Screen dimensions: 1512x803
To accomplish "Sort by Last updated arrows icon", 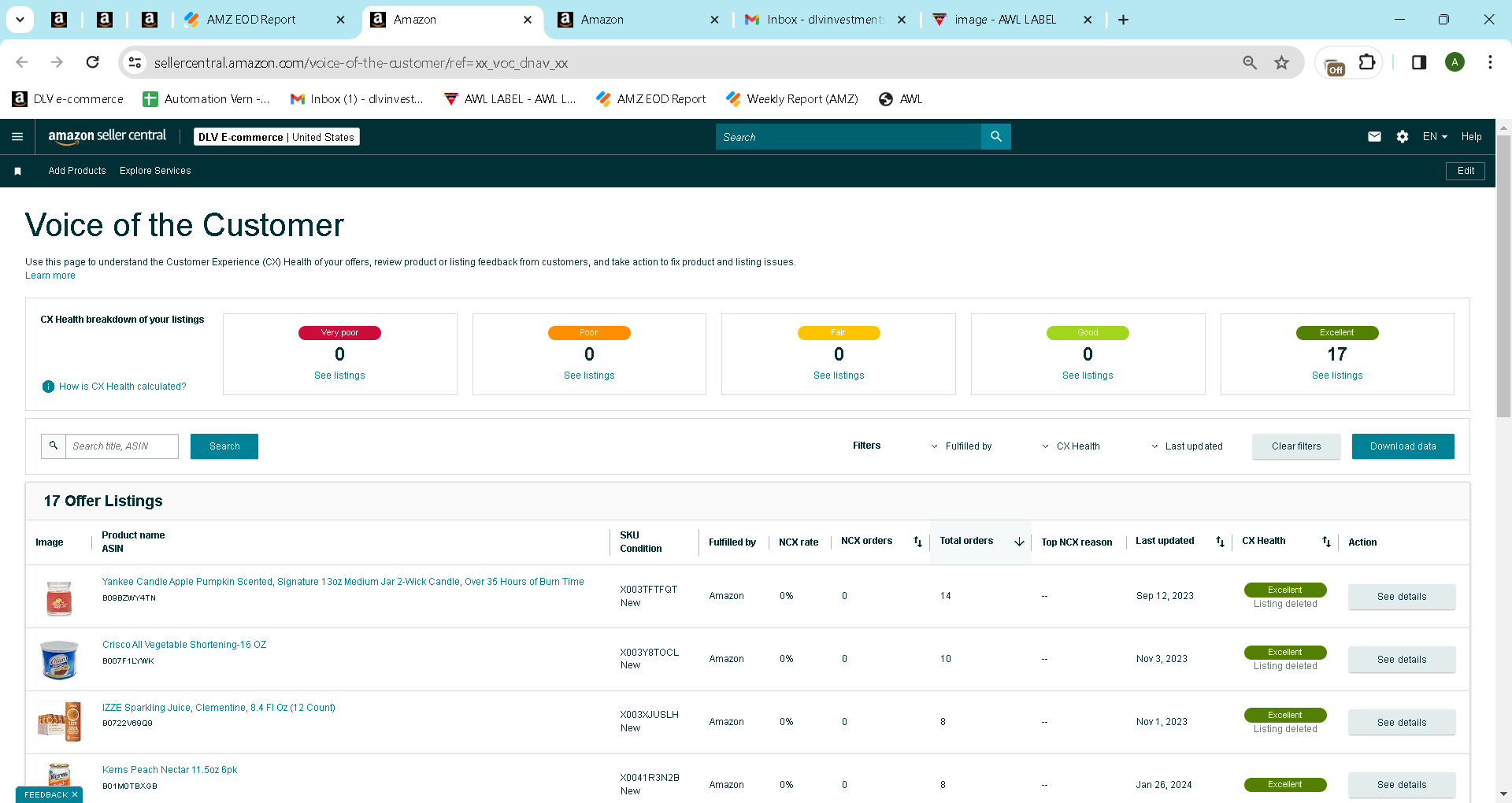I will coord(1220,542).
